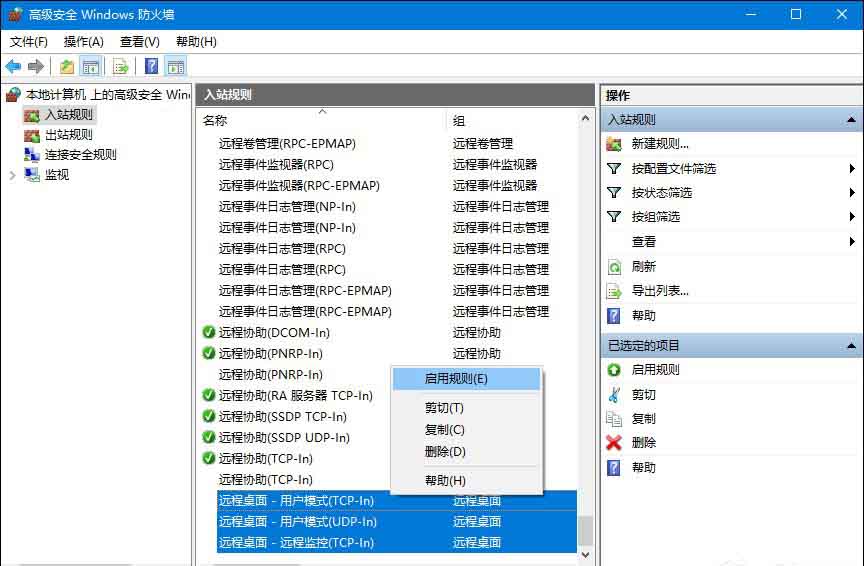Click the up-one-level folder toolbar icon
The height and width of the screenshot is (566, 864).
[66, 67]
